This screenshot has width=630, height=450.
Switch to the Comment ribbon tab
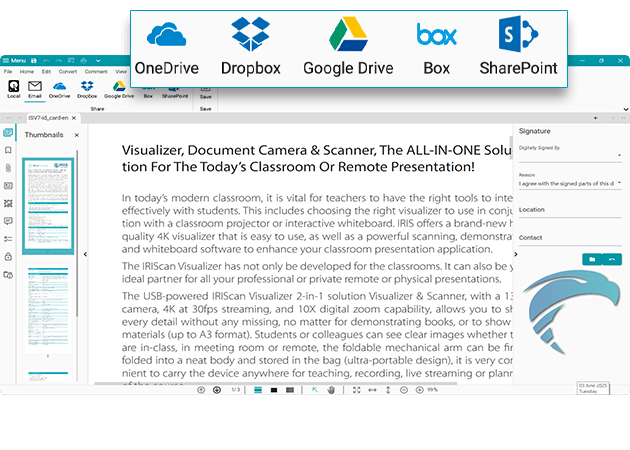96,72
